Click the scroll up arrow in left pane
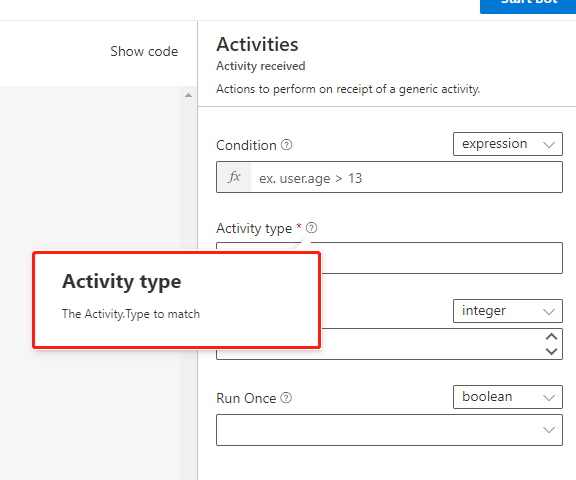Screen dimensions: 576x480 pyautogui.click(x=188, y=95)
